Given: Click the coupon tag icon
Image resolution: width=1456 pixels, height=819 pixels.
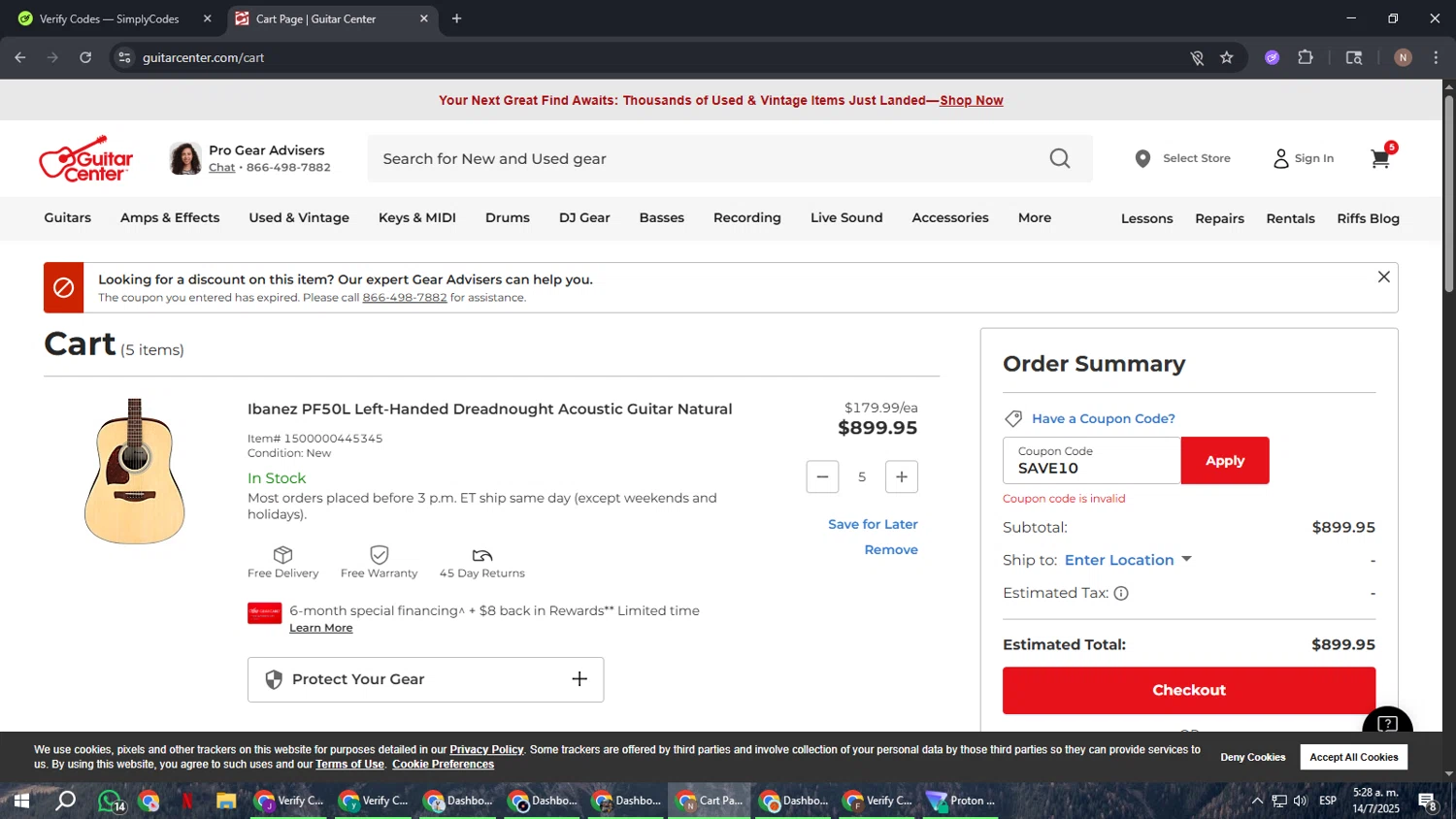Looking at the screenshot, I should (x=1013, y=418).
